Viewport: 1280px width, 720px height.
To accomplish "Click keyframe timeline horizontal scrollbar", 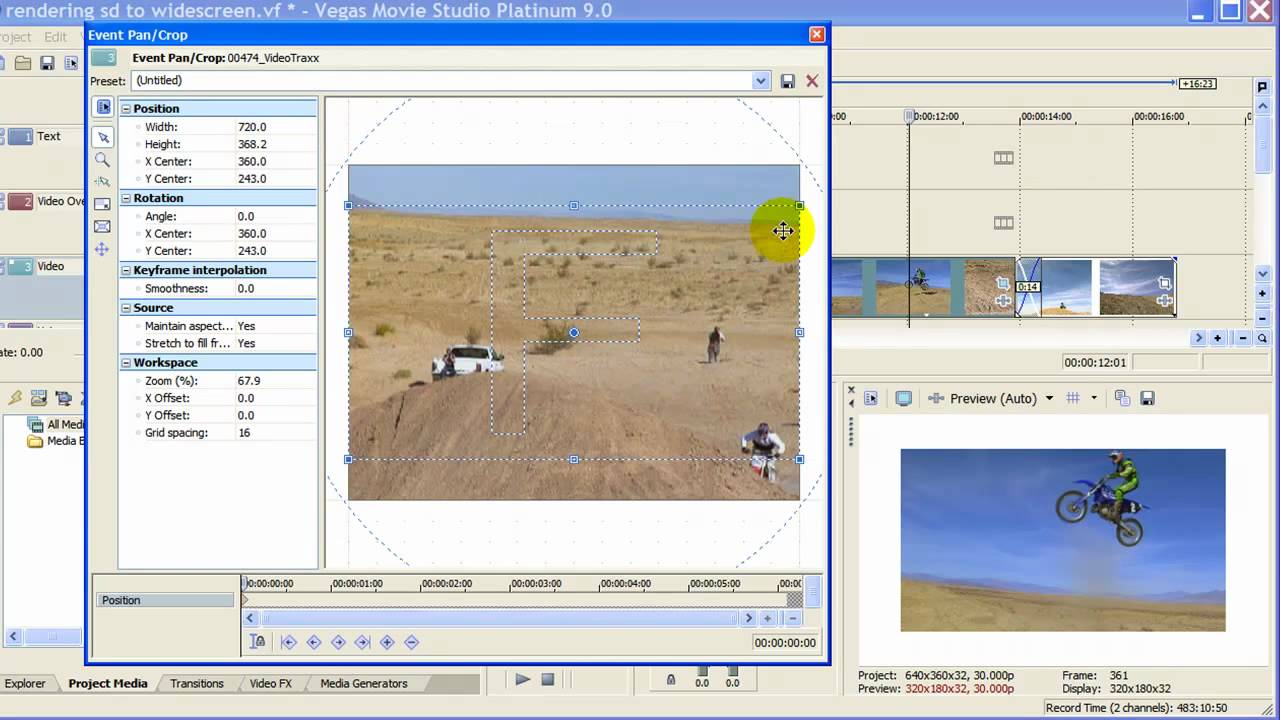I will coord(499,618).
